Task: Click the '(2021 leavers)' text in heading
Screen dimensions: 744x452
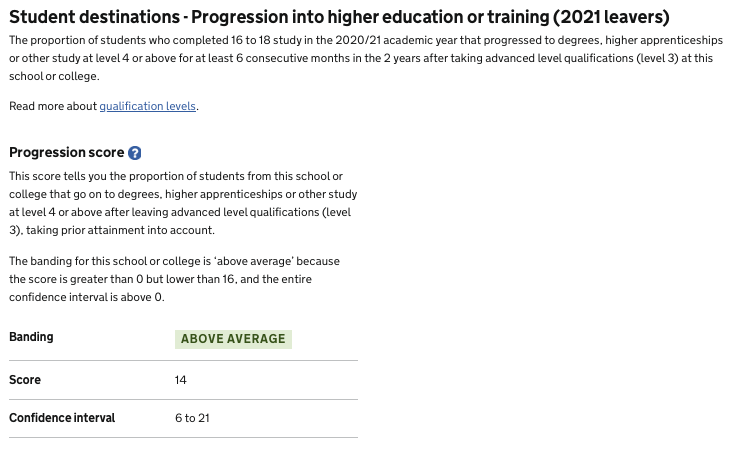Action: (611, 17)
